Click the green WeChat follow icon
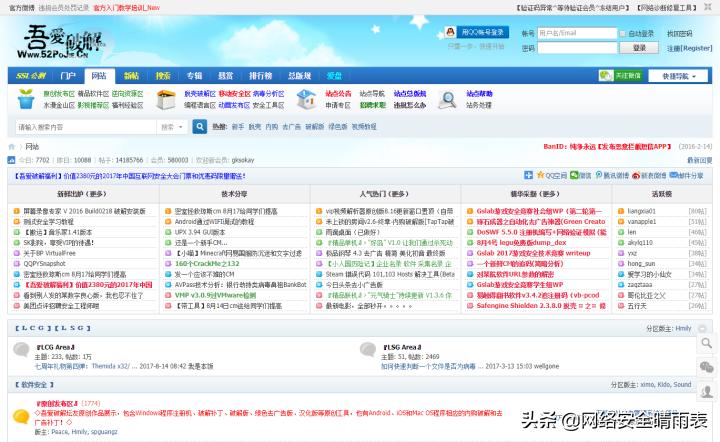 point(605,76)
